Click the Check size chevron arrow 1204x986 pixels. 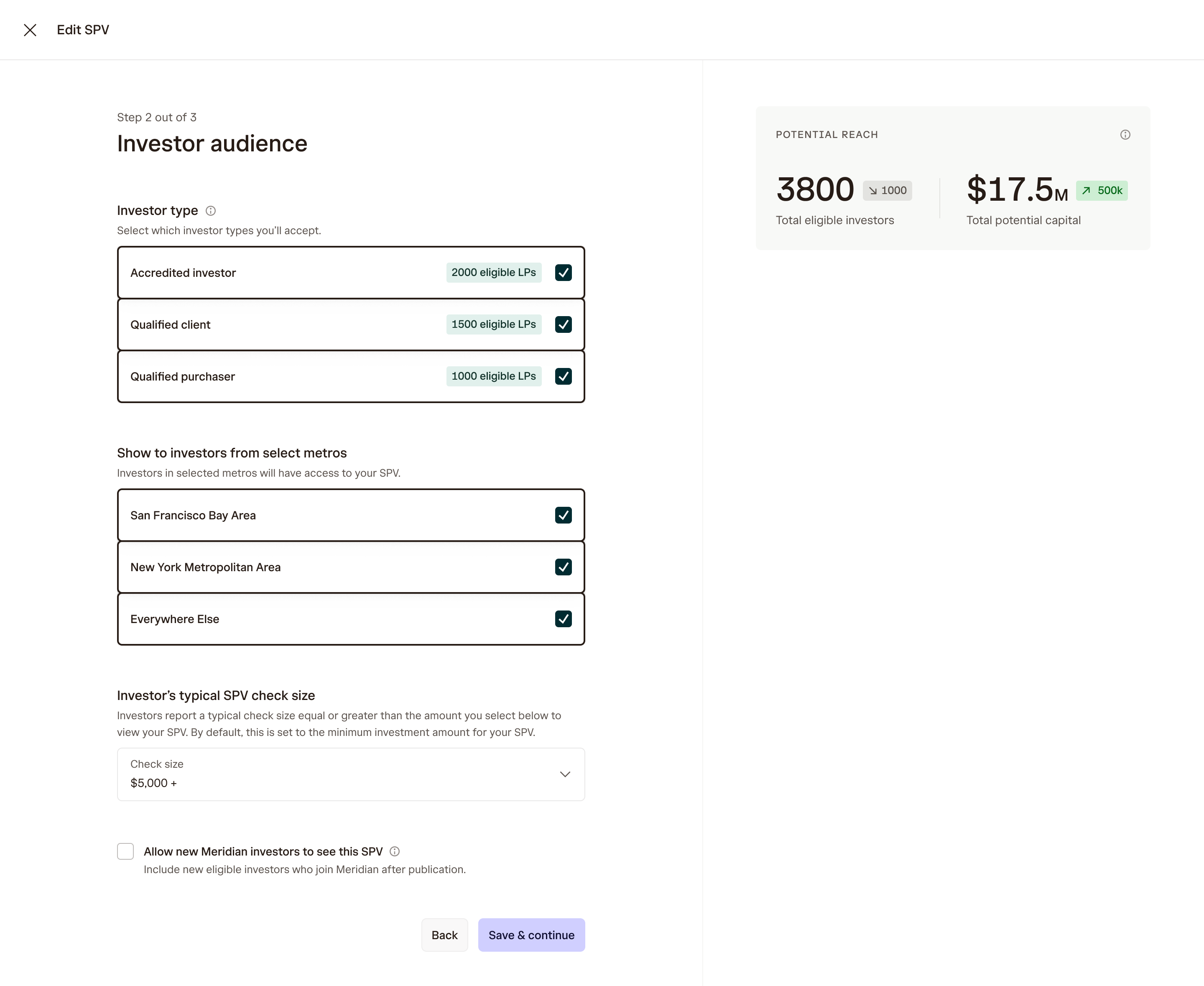coord(565,774)
